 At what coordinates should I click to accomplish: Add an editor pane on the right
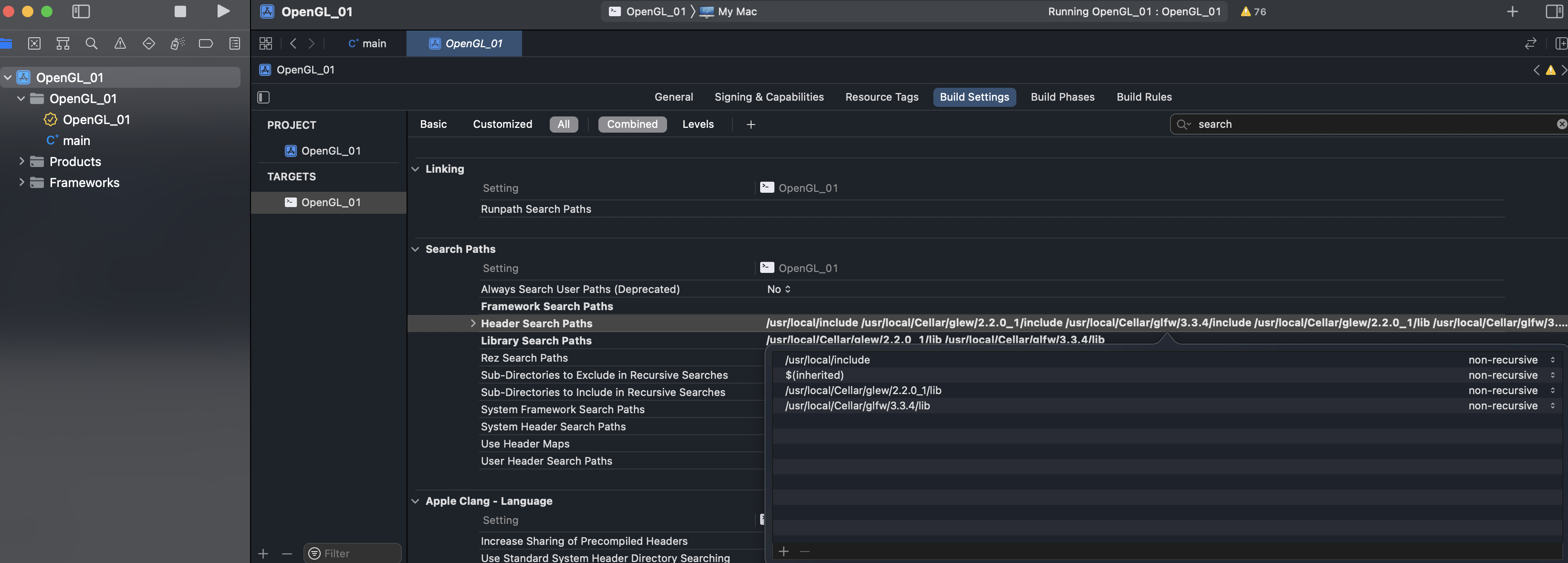click(x=1561, y=43)
